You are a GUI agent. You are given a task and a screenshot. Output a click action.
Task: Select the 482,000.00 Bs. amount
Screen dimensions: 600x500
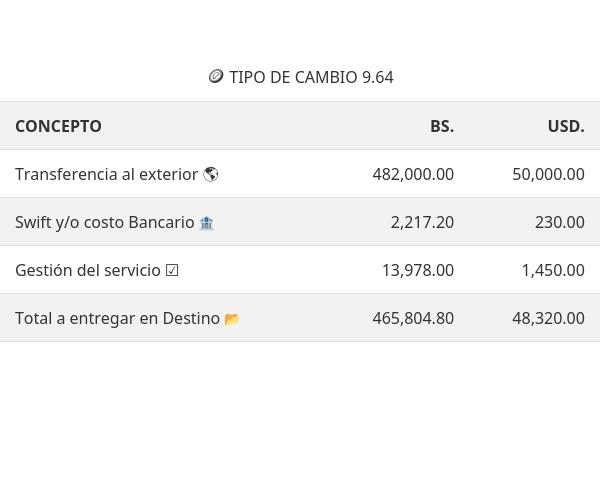pos(413,174)
